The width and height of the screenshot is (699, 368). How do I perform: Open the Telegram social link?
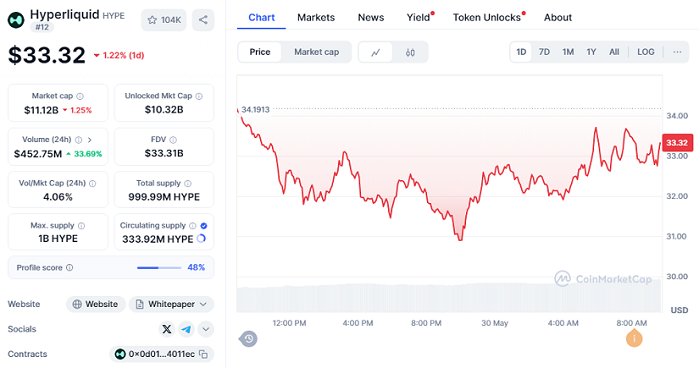coord(186,329)
